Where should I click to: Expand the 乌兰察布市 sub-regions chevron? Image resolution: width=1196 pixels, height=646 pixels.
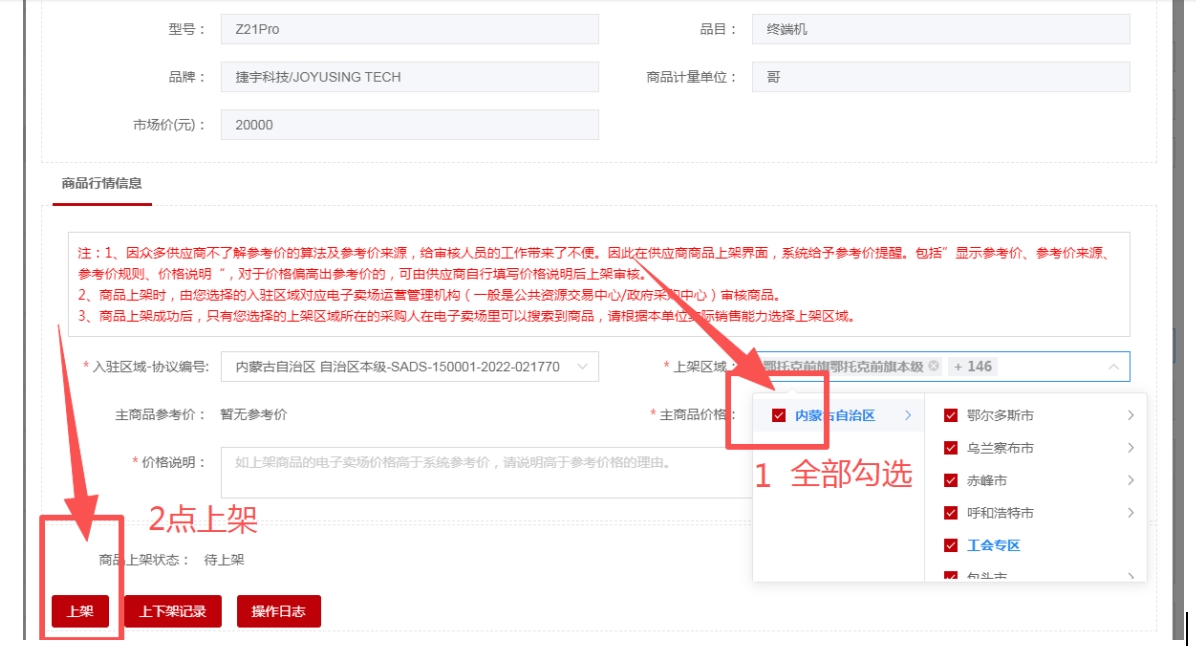tap(1130, 448)
